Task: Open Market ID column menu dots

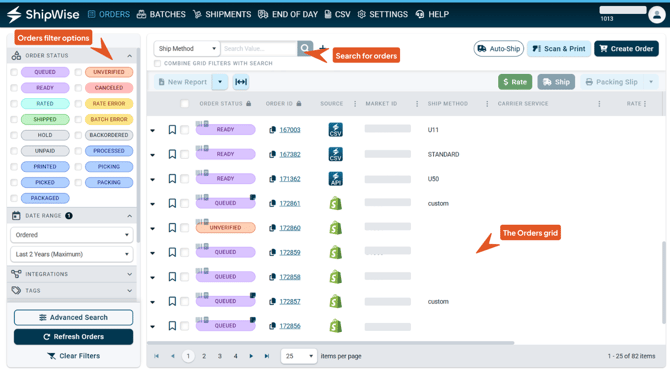Action: pos(417,103)
